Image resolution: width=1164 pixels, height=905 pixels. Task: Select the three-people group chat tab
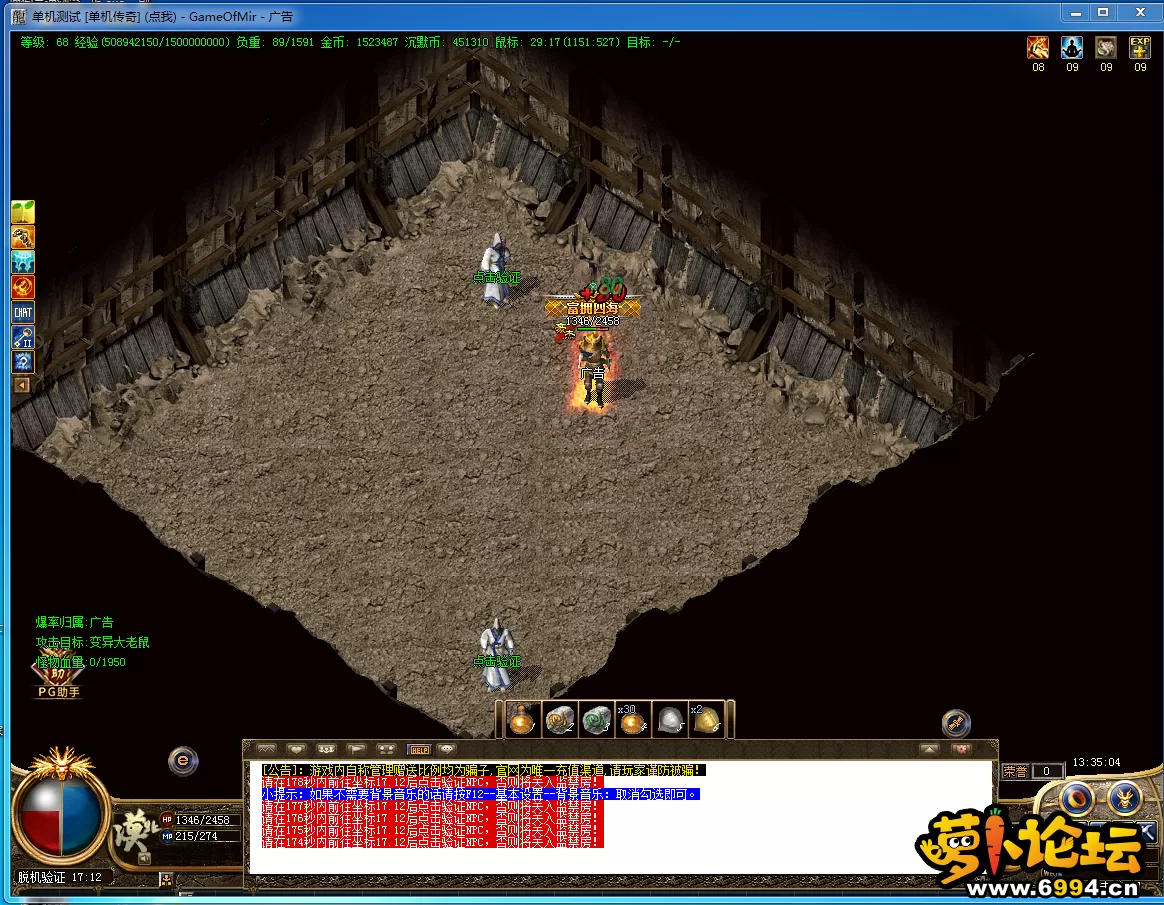327,749
